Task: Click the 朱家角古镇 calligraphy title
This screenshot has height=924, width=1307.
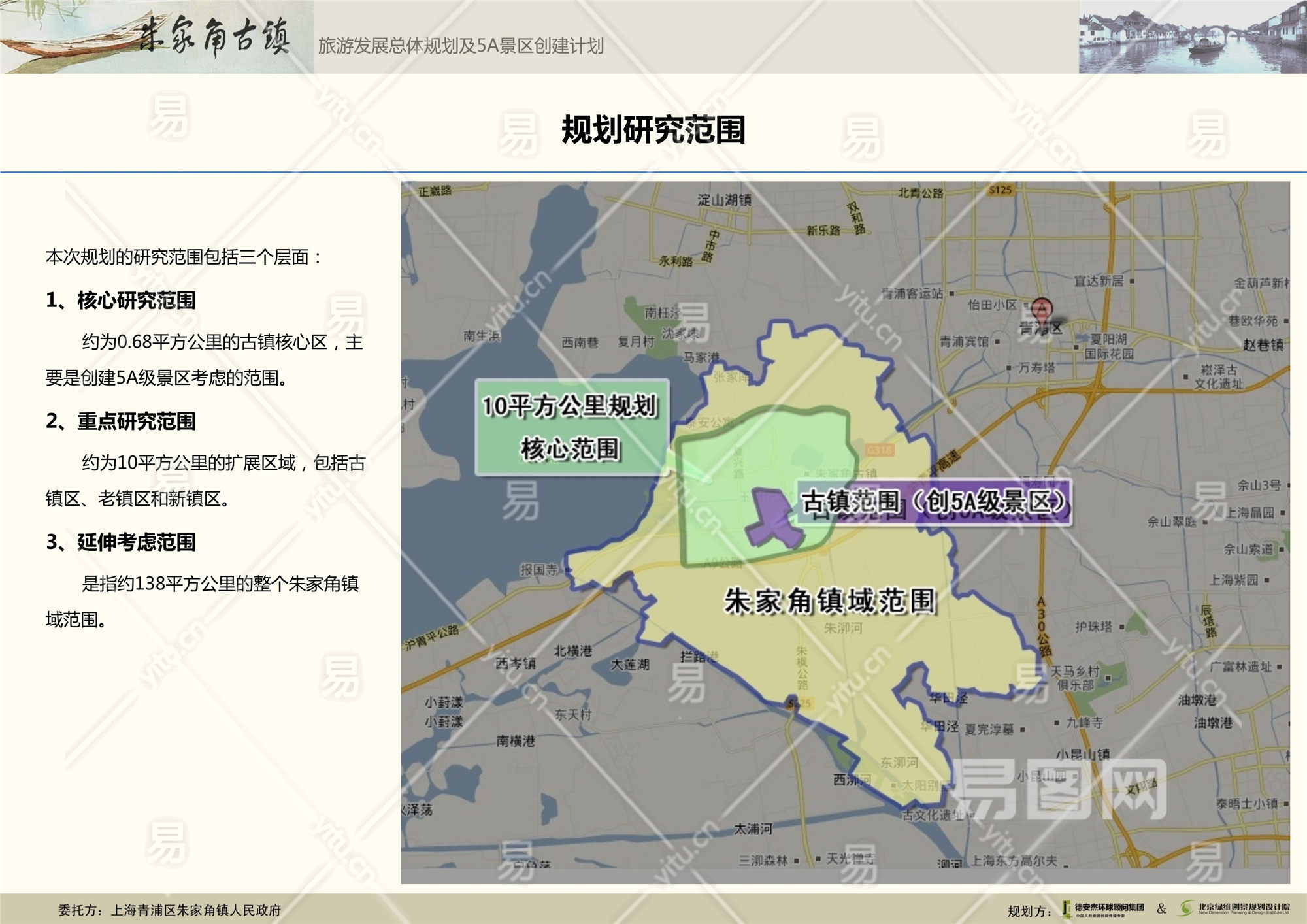Action: [214, 37]
